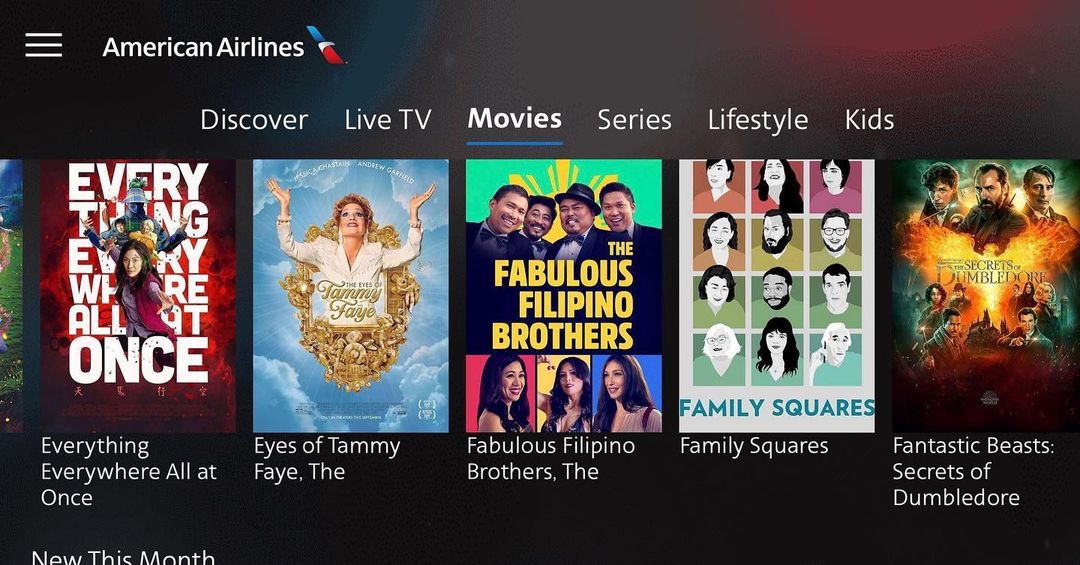Click the Everything Everywhere All at Once title text
Screen dimensions: 1080x565
click(129, 472)
